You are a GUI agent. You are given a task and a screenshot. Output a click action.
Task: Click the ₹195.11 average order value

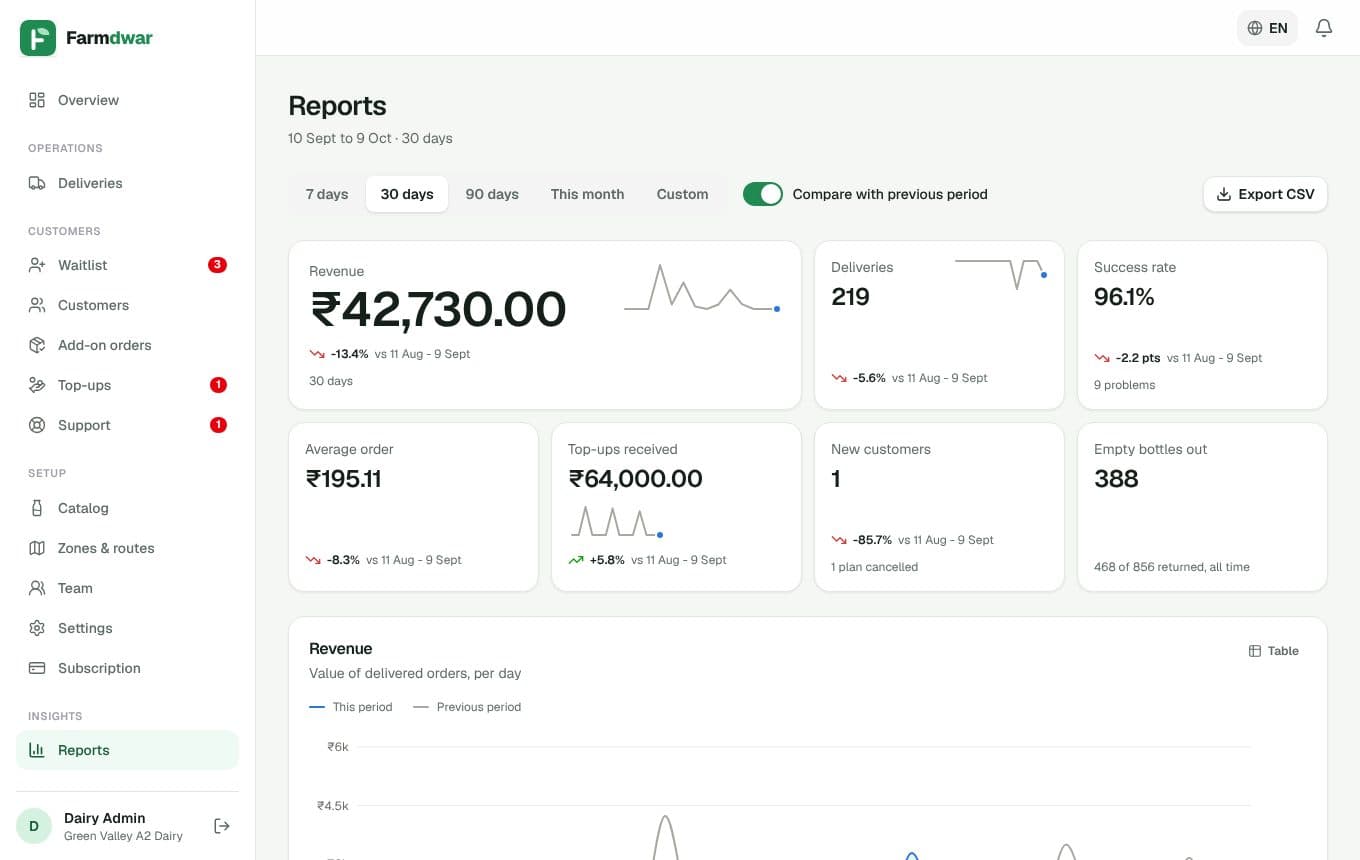(x=343, y=479)
